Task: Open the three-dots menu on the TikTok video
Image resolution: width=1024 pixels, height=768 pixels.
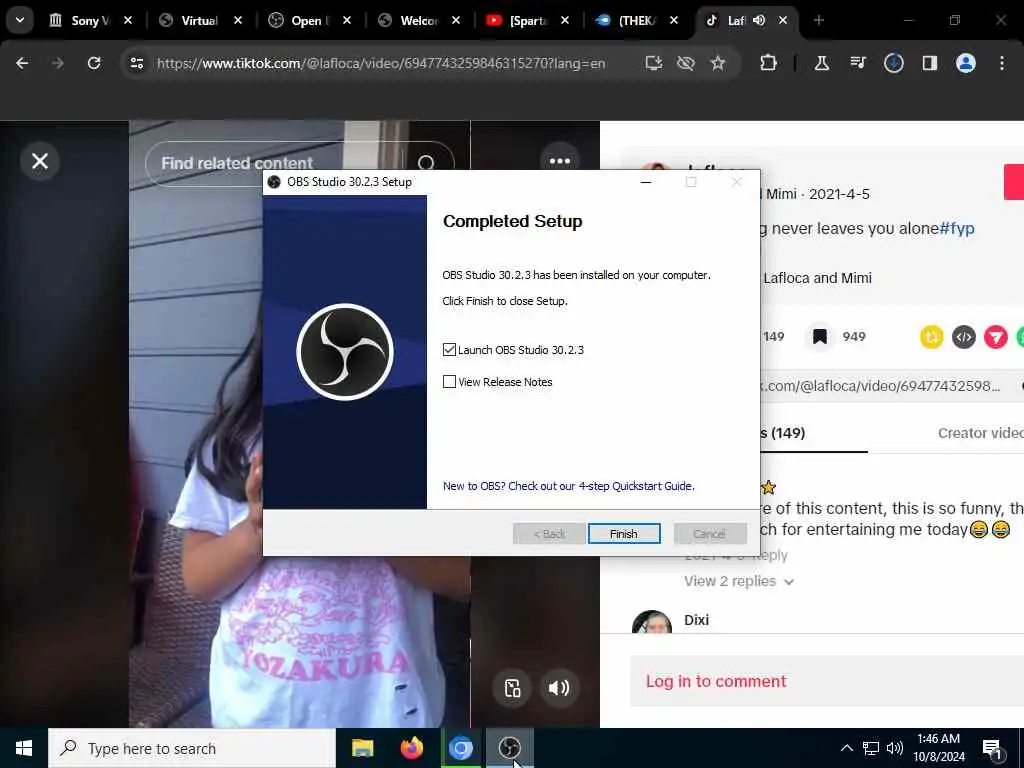Action: click(560, 161)
